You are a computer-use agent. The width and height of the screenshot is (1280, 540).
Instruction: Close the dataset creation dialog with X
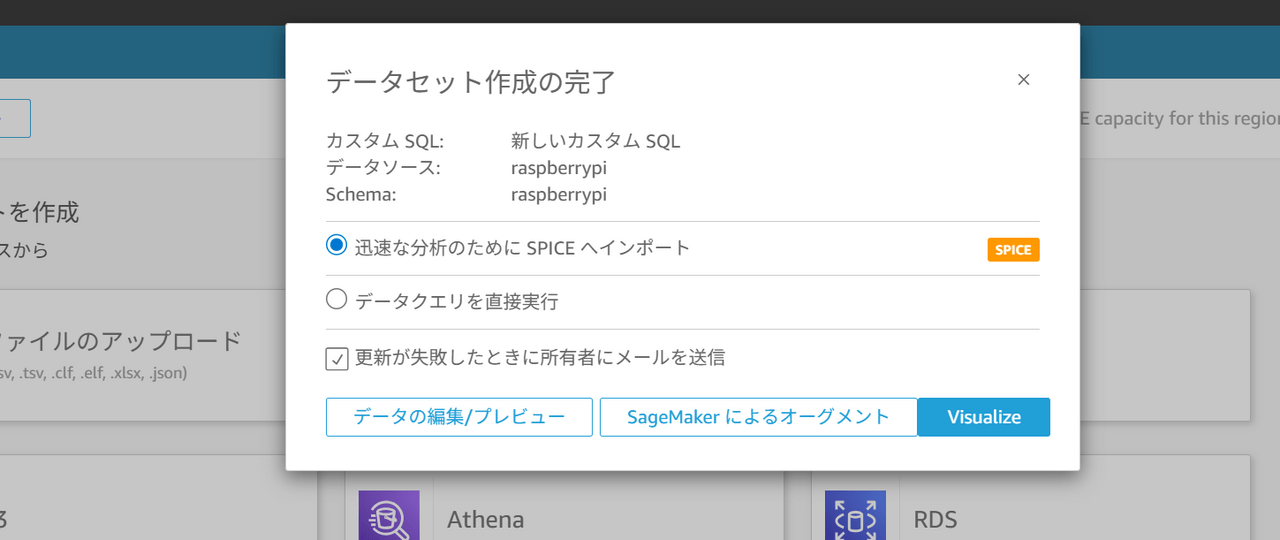1023,80
